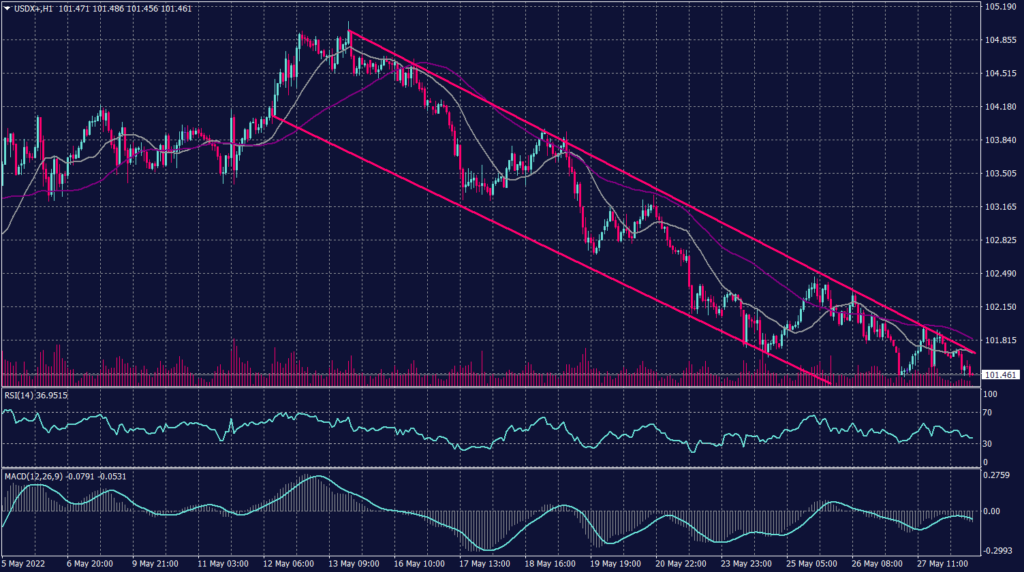
Task: Click the 105.190 price scale label
Action: coord(1000,7)
